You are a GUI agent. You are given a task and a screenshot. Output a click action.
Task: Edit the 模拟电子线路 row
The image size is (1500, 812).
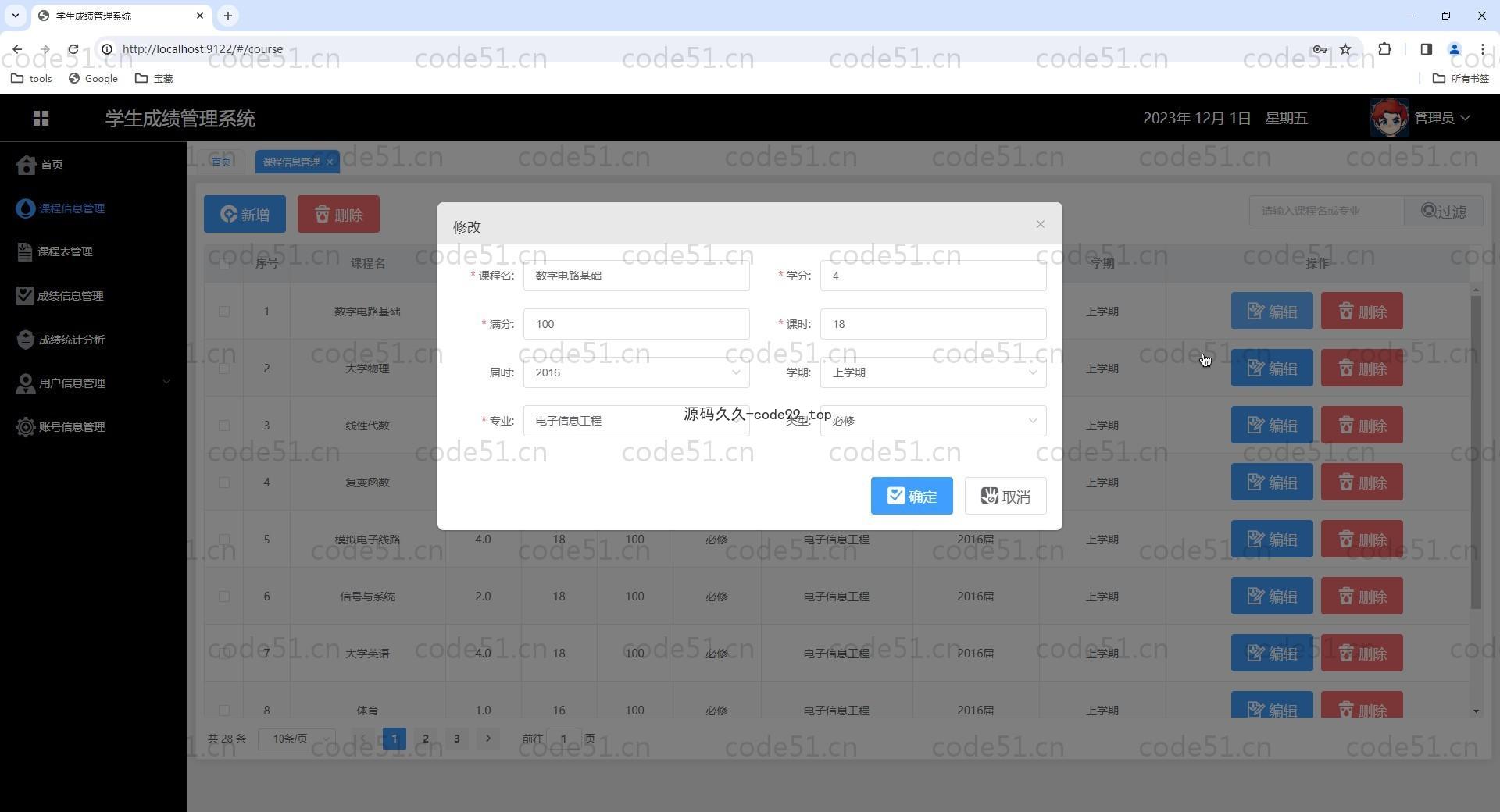(x=1272, y=540)
